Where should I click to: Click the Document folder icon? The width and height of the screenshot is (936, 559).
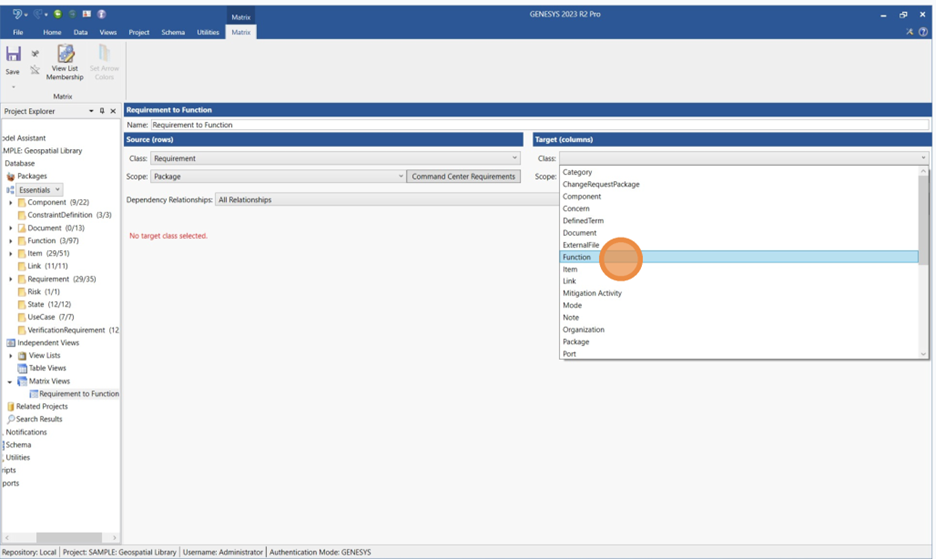tap(22, 228)
